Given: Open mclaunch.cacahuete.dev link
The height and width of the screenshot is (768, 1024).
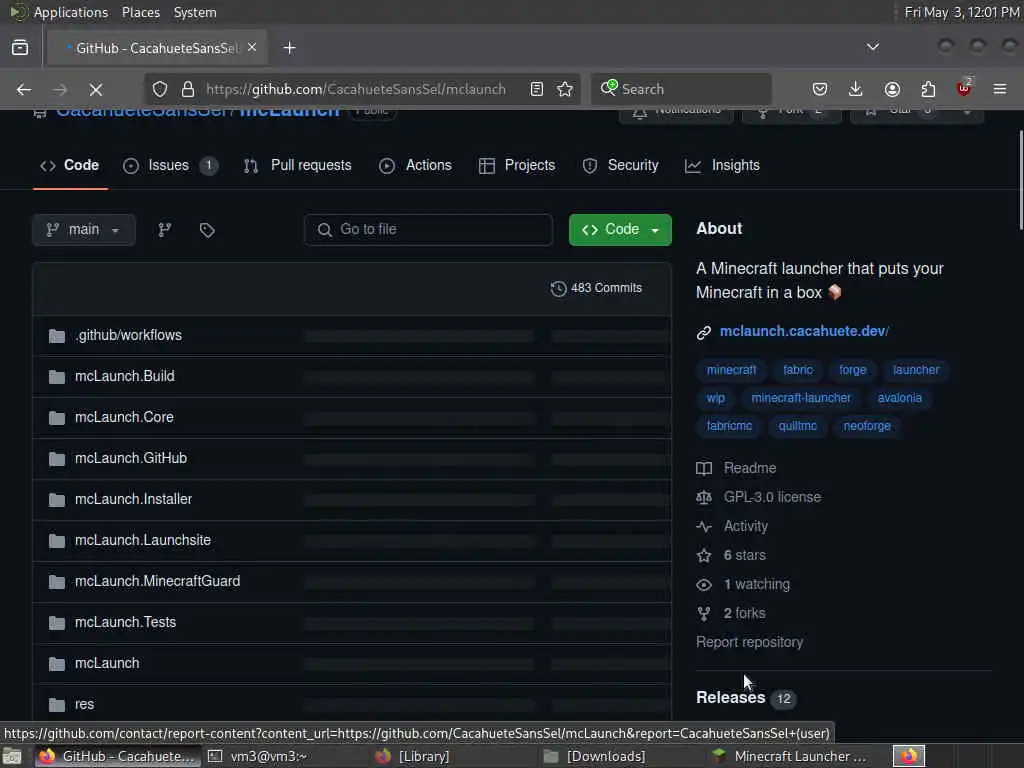Looking at the screenshot, I should point(804,331).
